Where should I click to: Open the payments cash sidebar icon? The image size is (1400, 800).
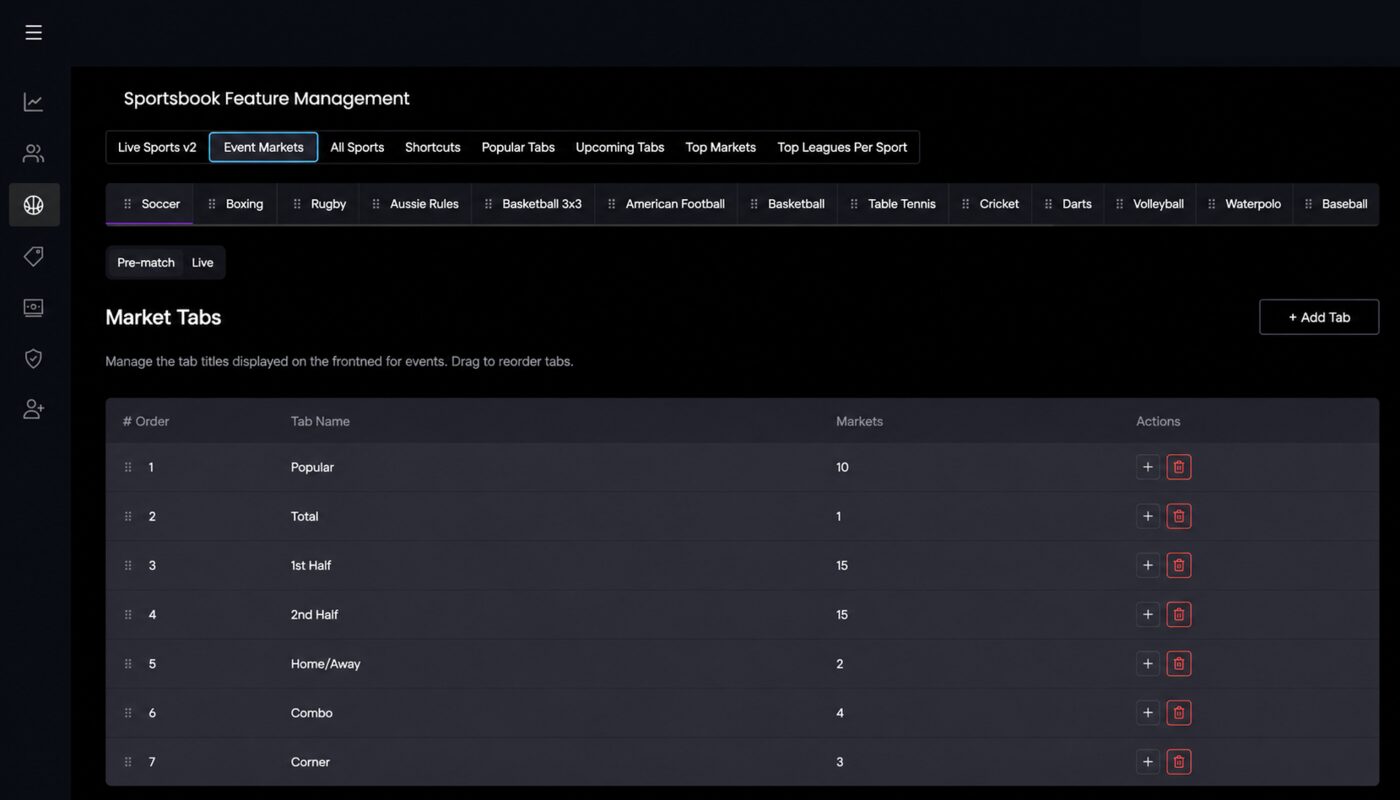click(x=33, y=307)
